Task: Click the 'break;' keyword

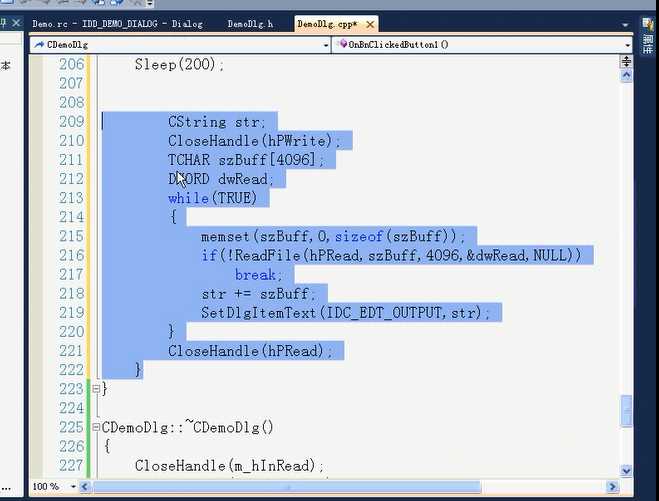Action: 258,274
